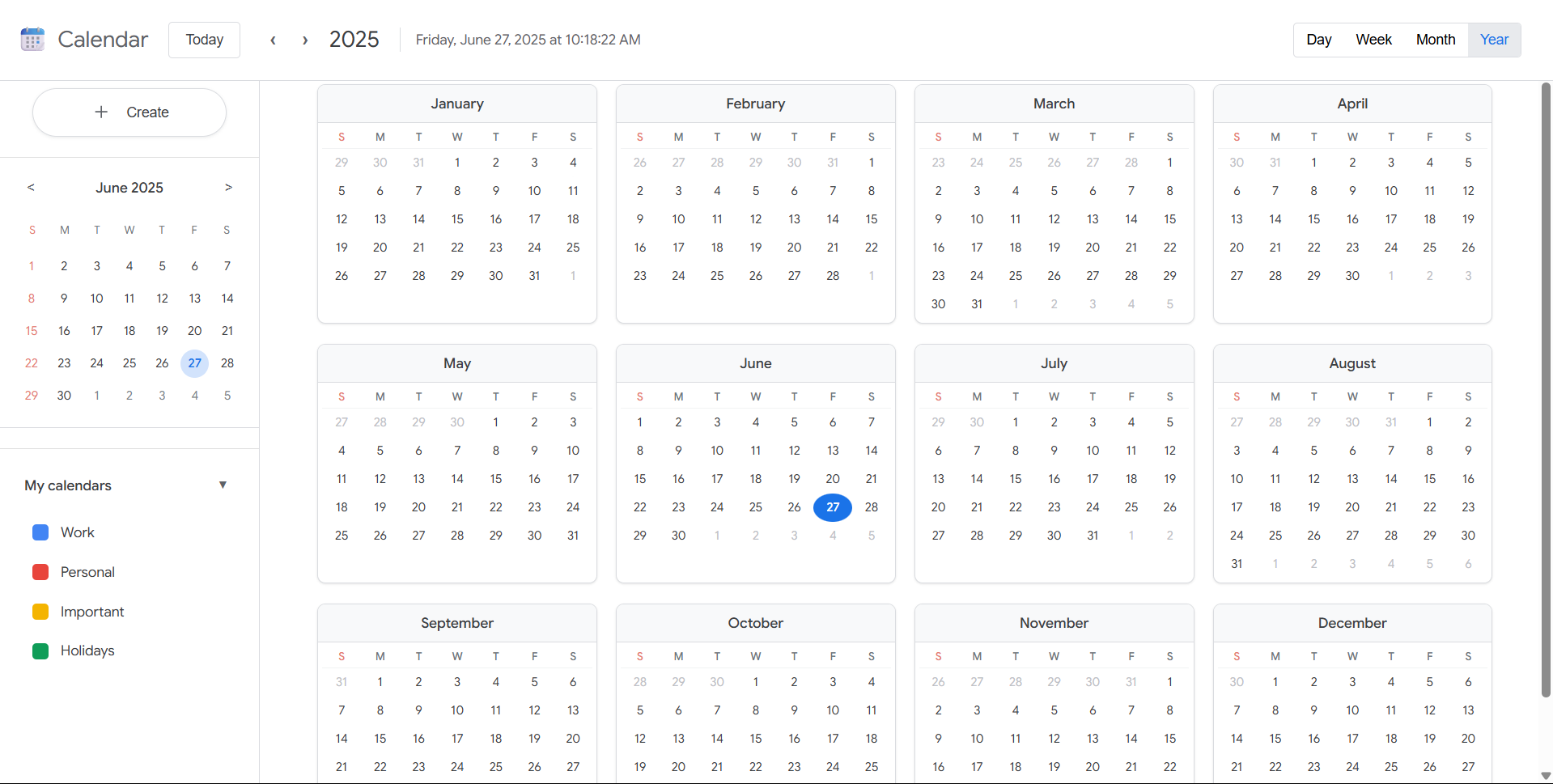Screen dimensions: 1553x784
Task: Go to next year with right arrow
Action: 305,40
